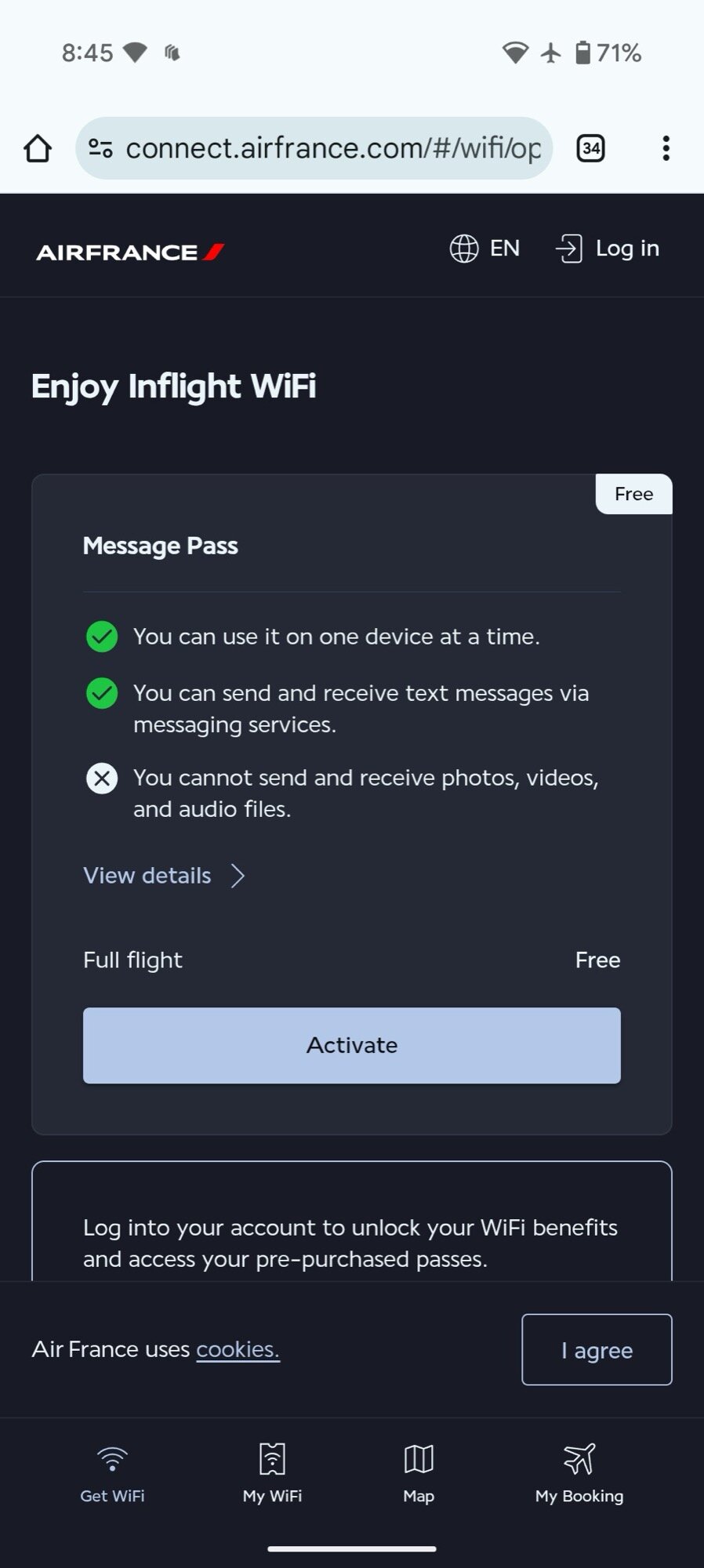
Task: Open the cookies policy link
Action: pos(238,1349)
